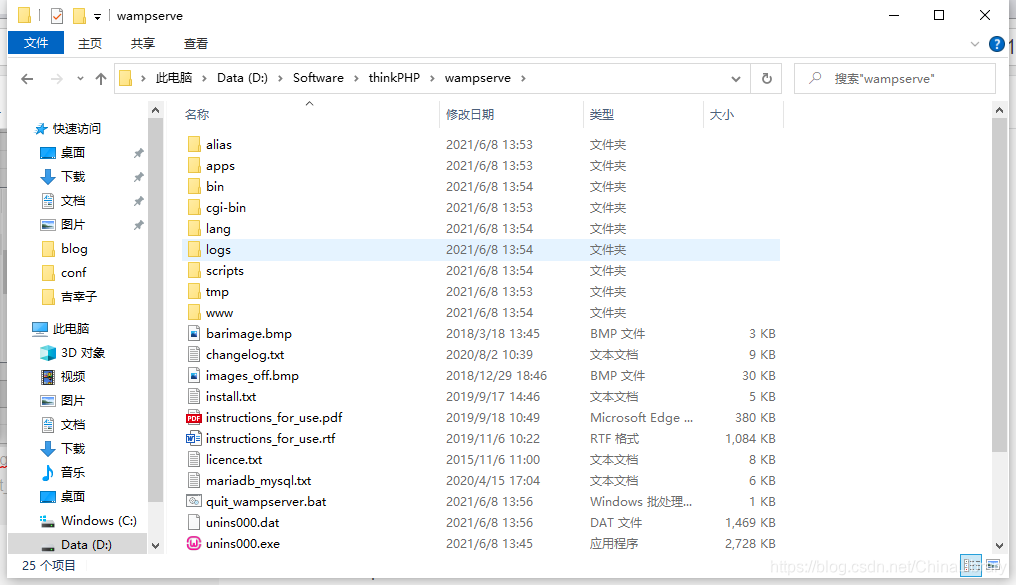This screenshot has height=585, width=1016.
Task: Select the licence.txt file name
Action: pyautogui.click(x=234, y=459)
